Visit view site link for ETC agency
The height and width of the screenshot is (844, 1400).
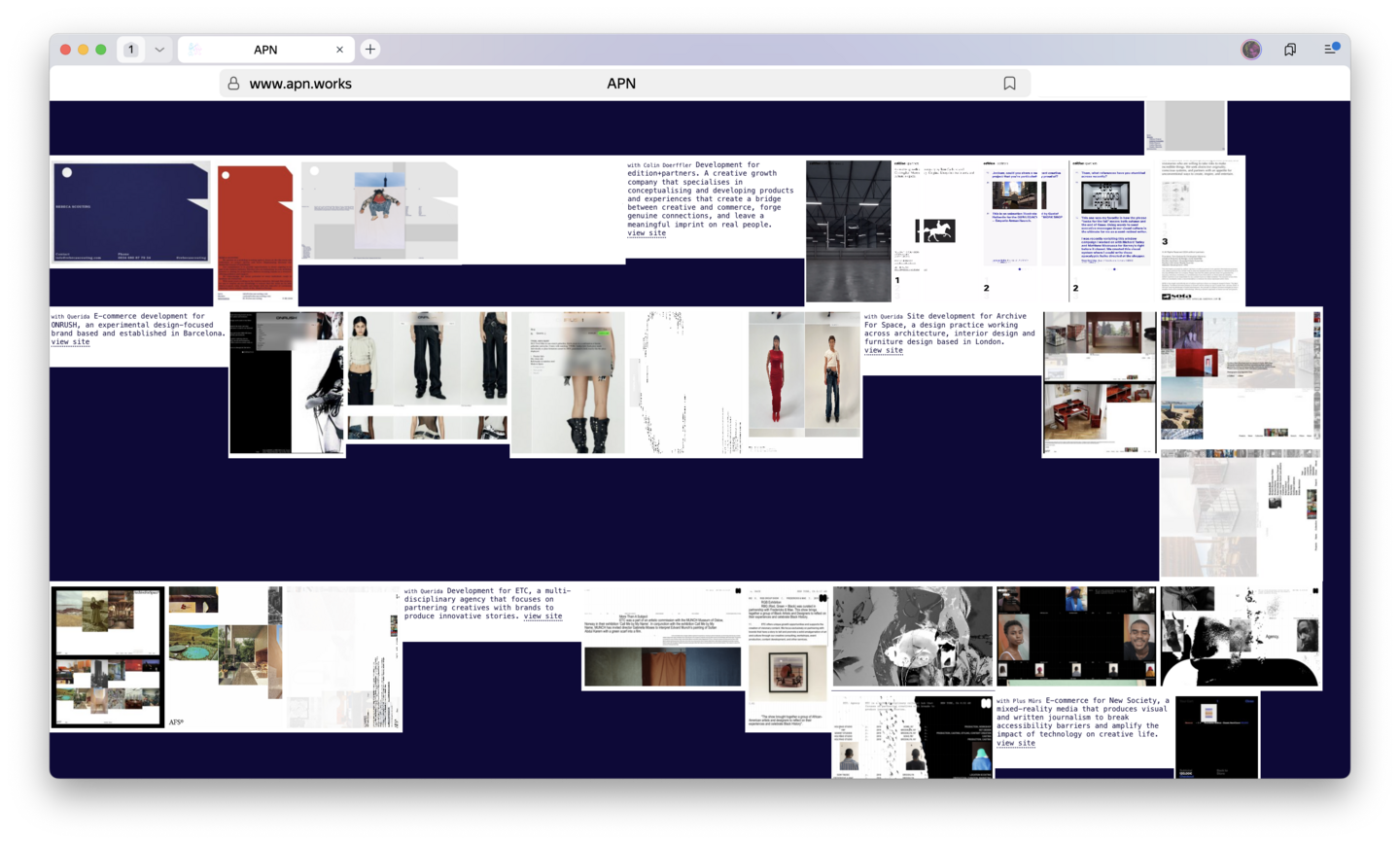(x=542, y=616)
